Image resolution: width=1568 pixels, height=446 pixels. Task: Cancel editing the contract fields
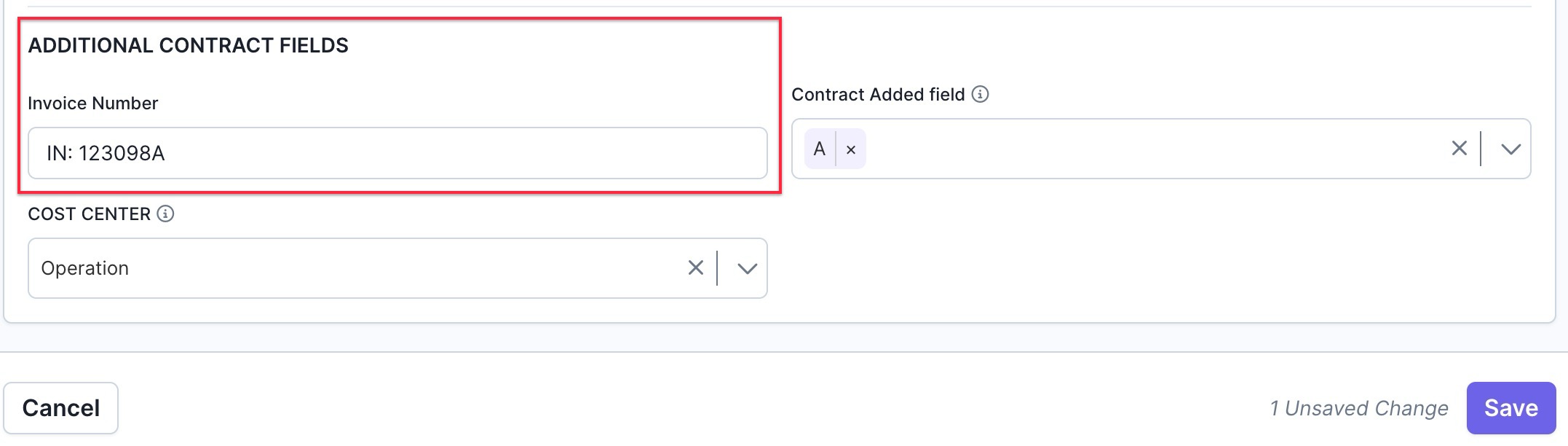pos(61,408)
